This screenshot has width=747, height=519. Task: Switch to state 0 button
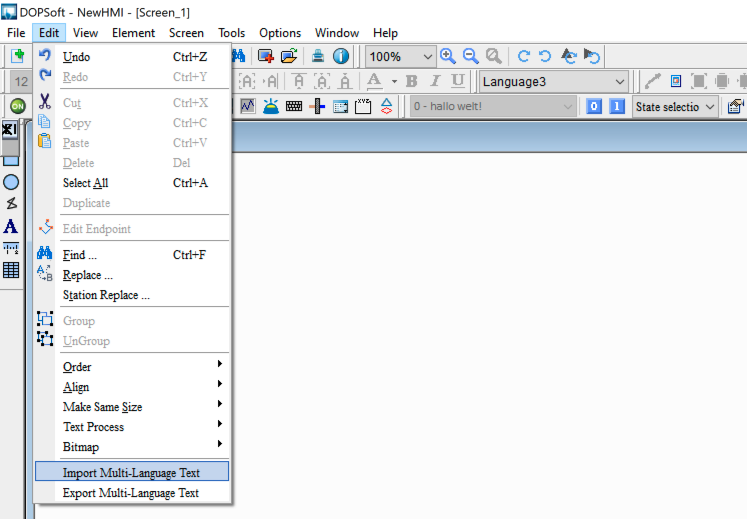coord(594,106)
